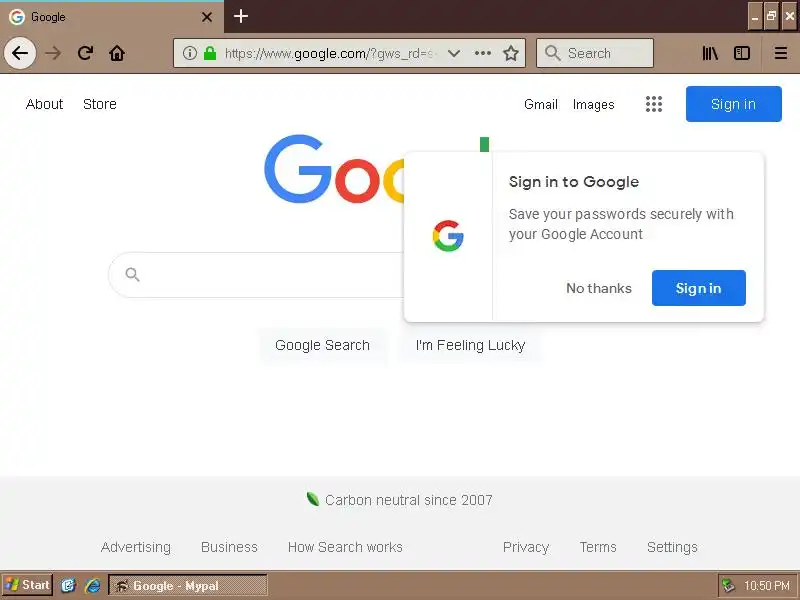
Task: Open the Privacy footer link
Action: coord(526,547)
